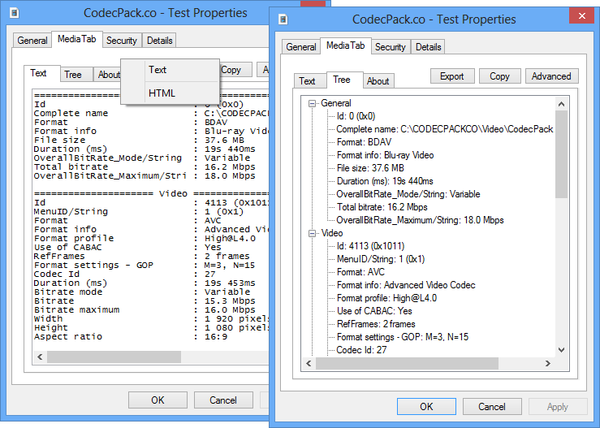
Task: Select the Tree sub-tab in the front window
Action: coord(341,80)
